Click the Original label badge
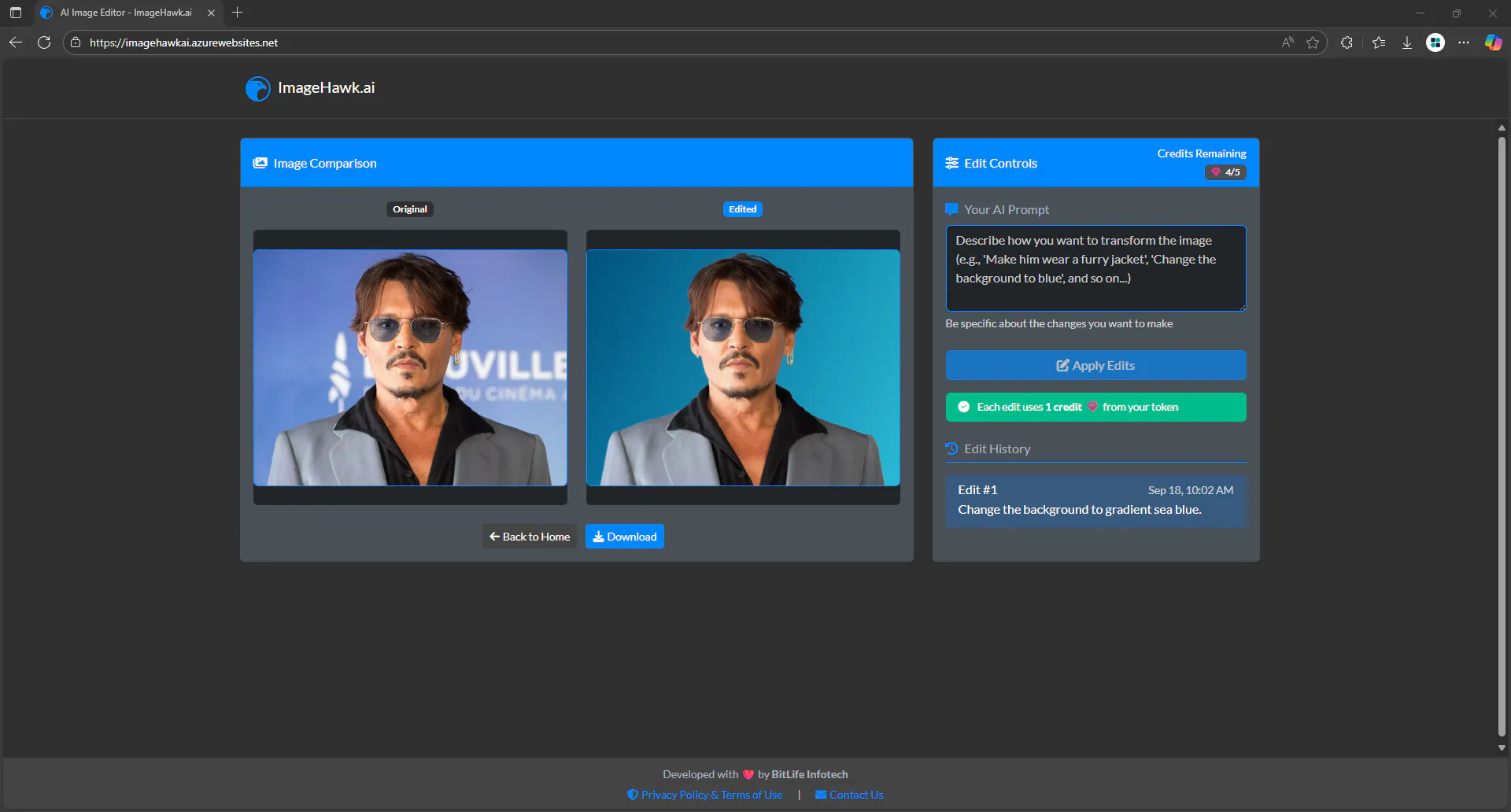This screenshot has width=1511, height=812. [410, 209]
